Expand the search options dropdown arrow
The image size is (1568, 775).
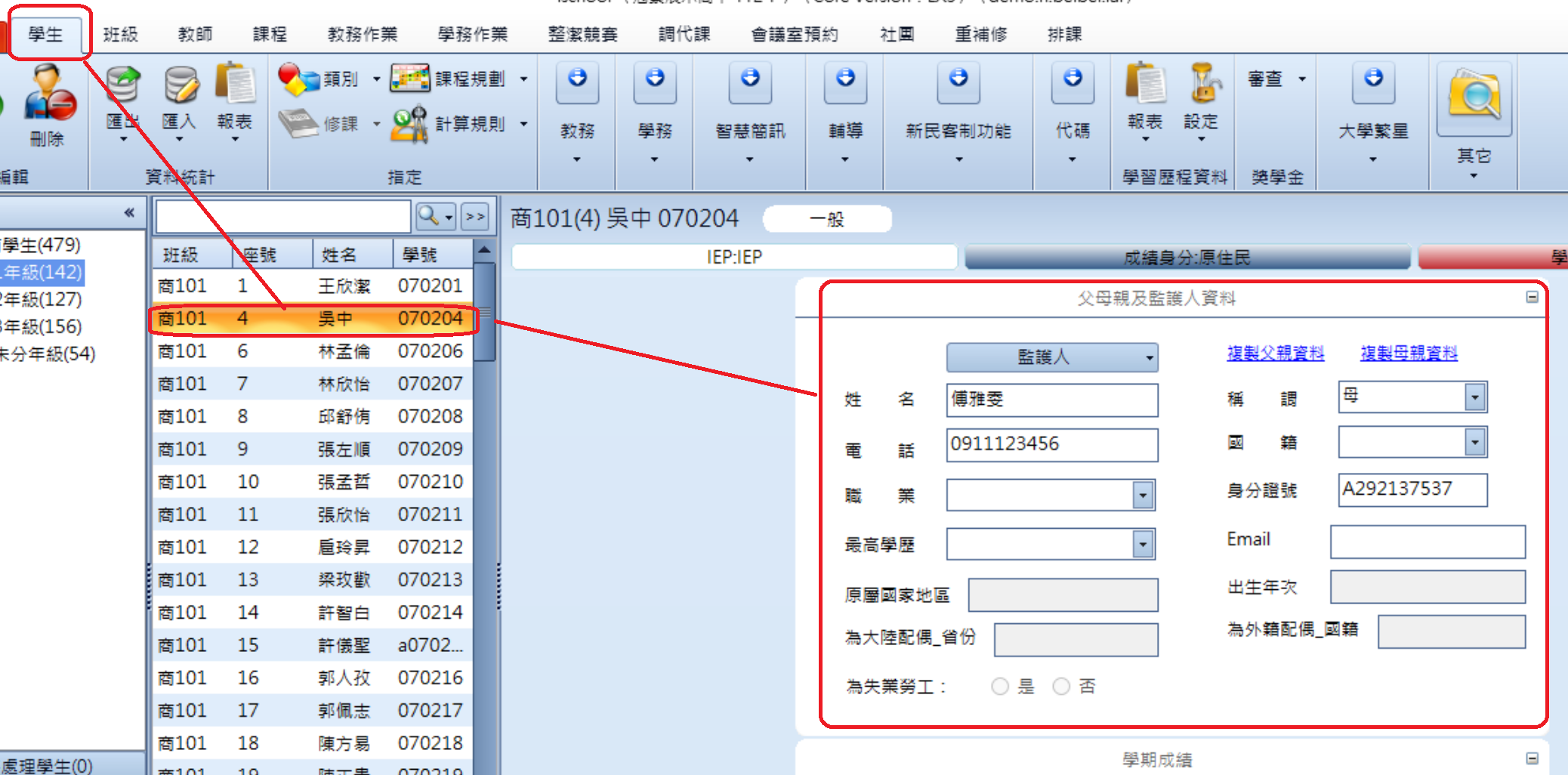point(449,218)
